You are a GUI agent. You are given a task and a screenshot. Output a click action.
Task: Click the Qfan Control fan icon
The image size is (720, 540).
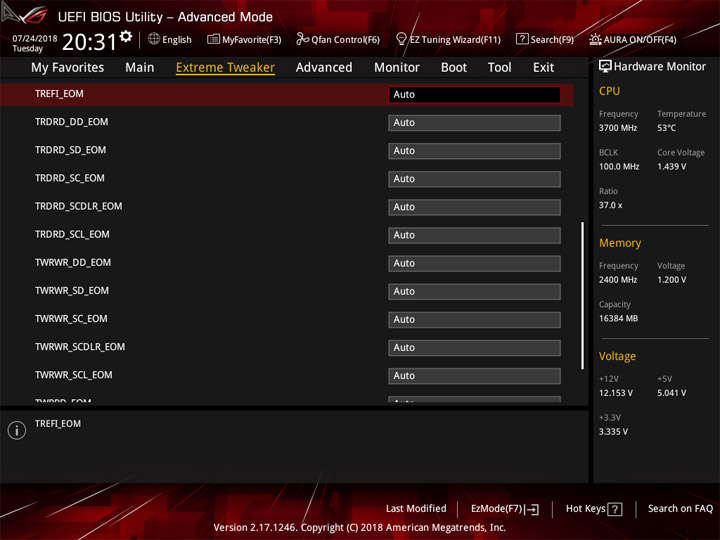tap(302, 39)
